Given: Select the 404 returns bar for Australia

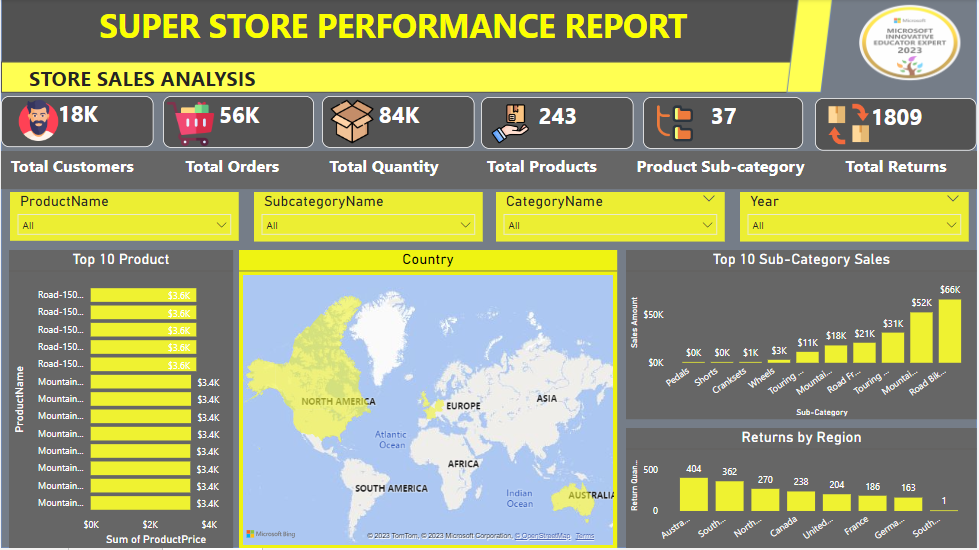Looking at the screenshot, I should (693, 494).
